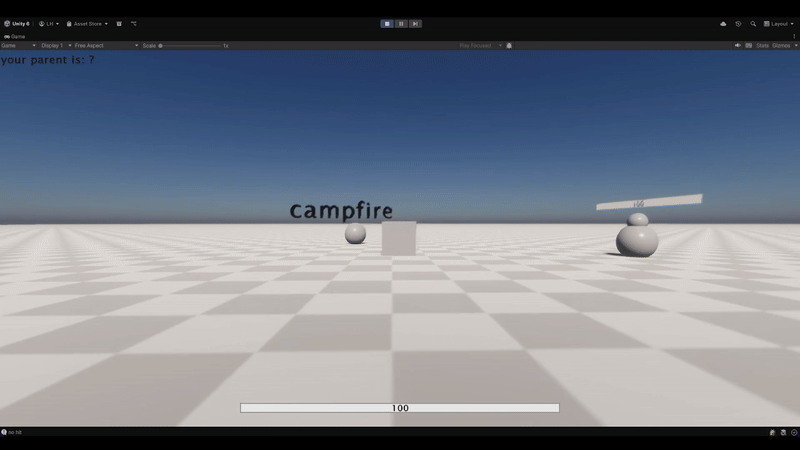The image size is (800, 450).
Task: Click the search magnifier icon
Action: pos(753,23)
